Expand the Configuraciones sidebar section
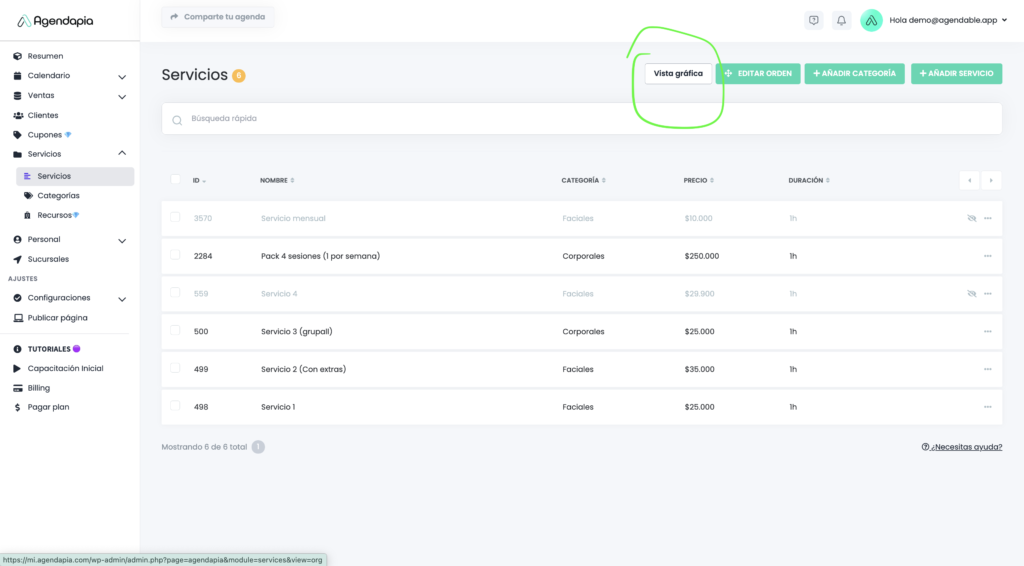Screen dimensions: 1024x566 [x=122, y=298]
